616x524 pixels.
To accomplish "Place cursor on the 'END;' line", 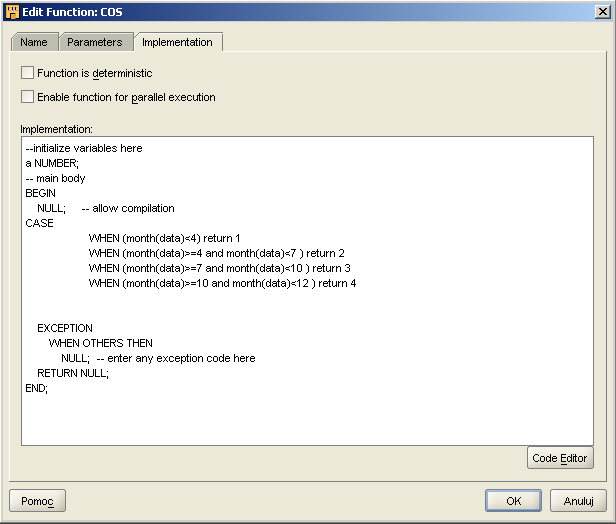I will (36, 388).
